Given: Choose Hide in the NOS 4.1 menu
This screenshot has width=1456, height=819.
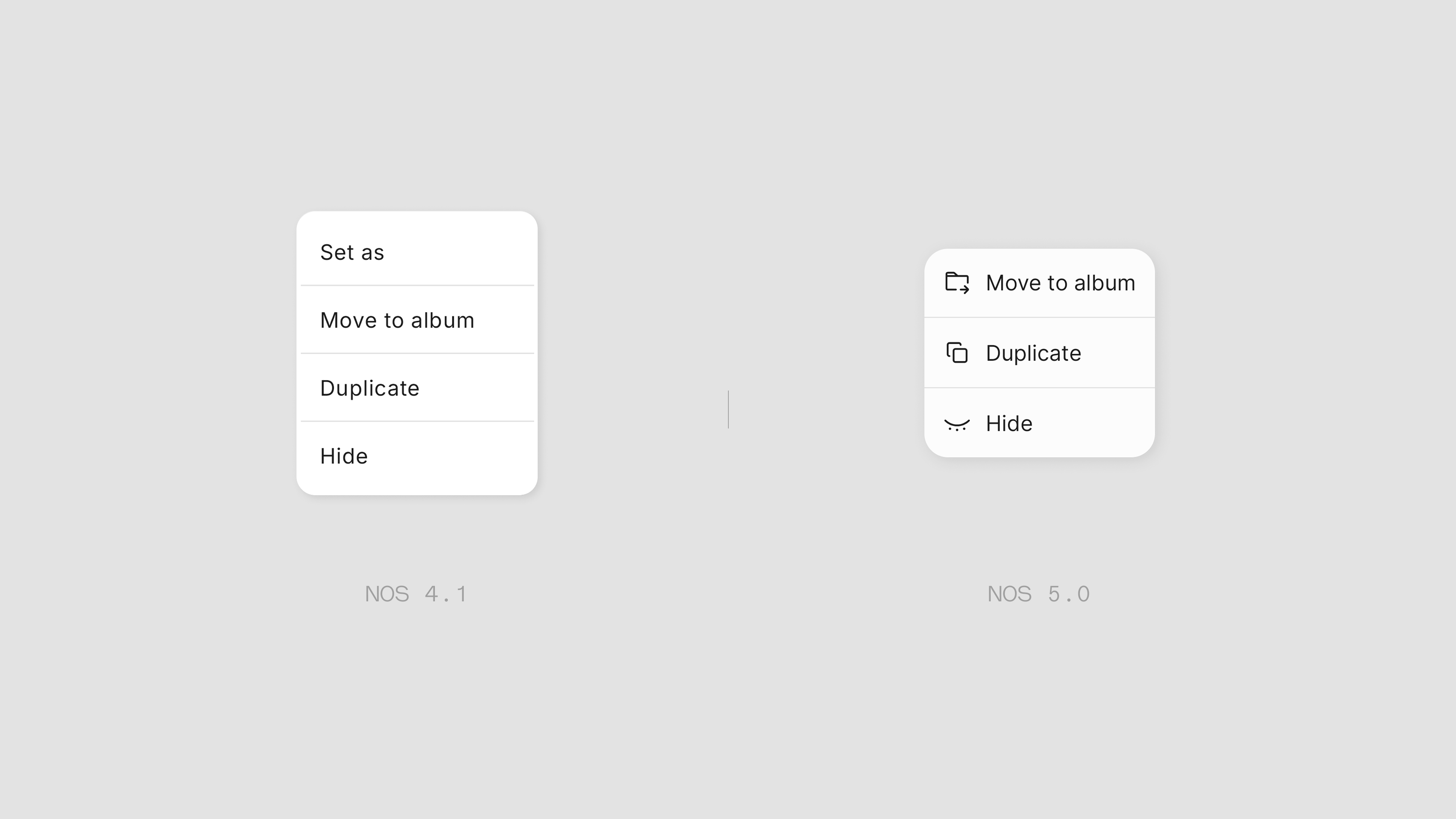Looking at the screenshot, I should tap(417, 455).
